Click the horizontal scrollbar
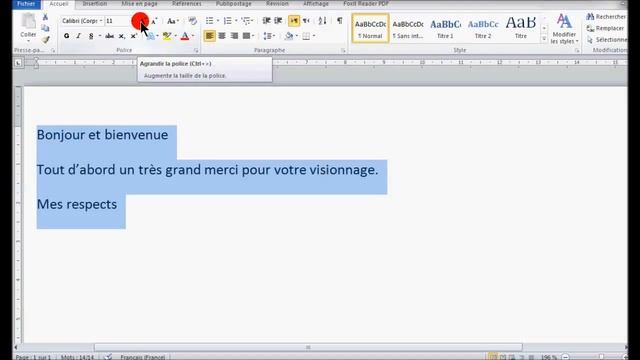 pos(308,347)
